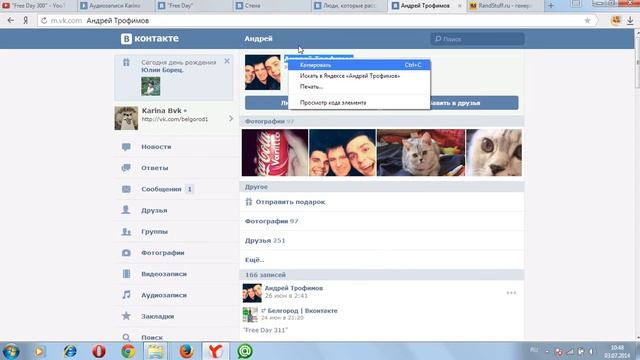Open Yandex Browser in the taskbar
Screen dimensions: 640x360
tap(215, 351)
